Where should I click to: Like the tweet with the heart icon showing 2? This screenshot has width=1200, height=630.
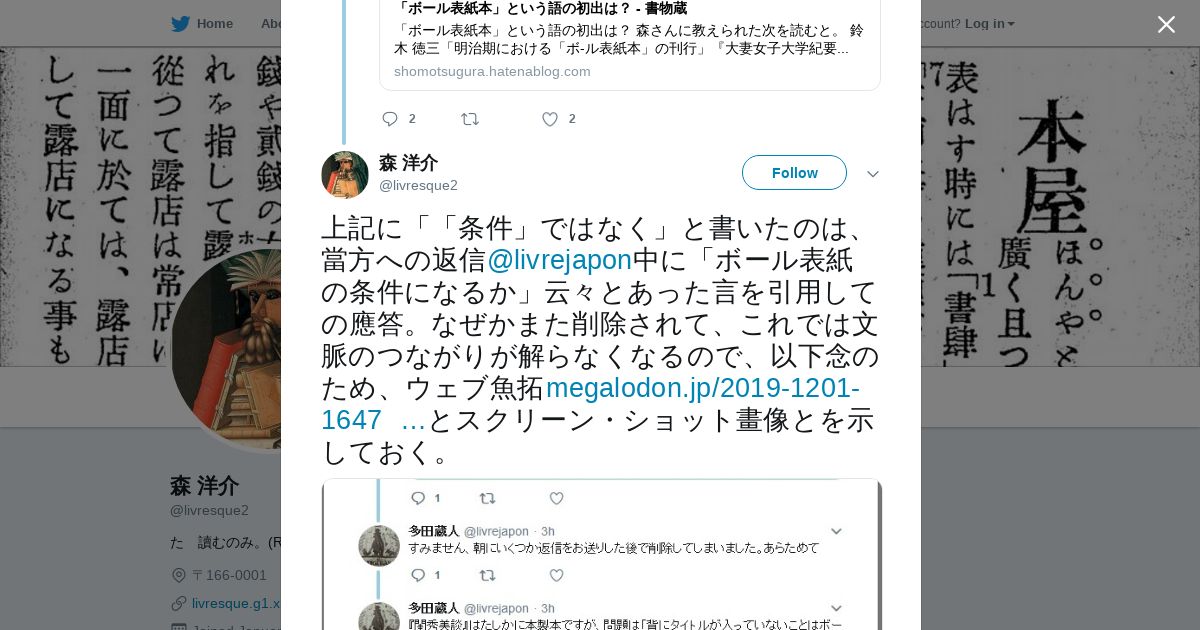[550, 119]
